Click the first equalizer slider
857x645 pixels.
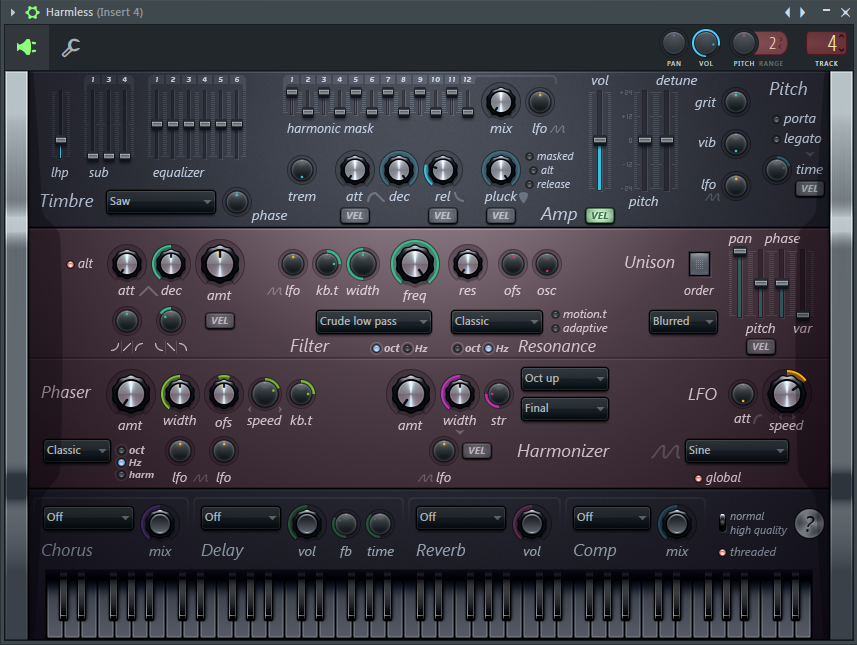(x=155, y=125)
